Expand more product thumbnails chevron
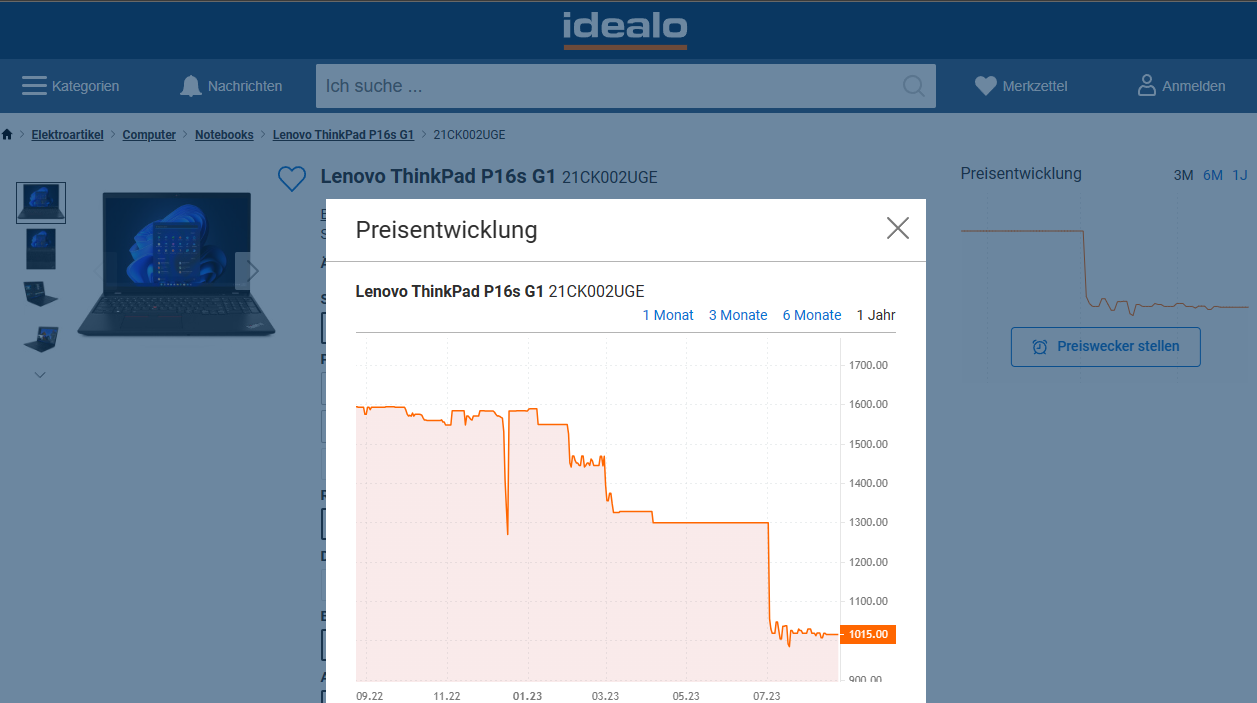The image size is (1257, 703). (40, 375)
